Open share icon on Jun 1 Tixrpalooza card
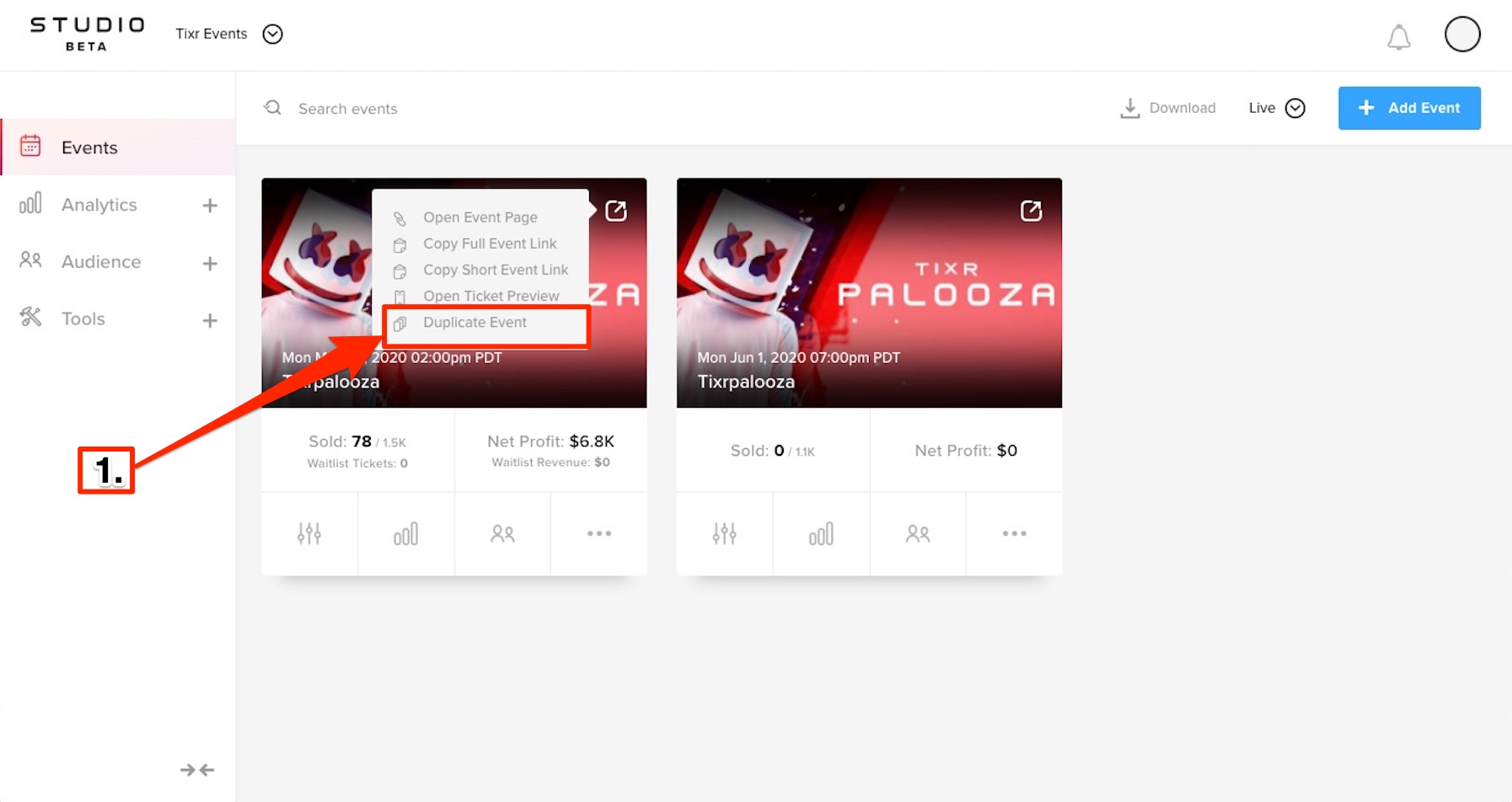Screen dimensions: 1512x802 pyautogui.click(x=1031, y=211)
